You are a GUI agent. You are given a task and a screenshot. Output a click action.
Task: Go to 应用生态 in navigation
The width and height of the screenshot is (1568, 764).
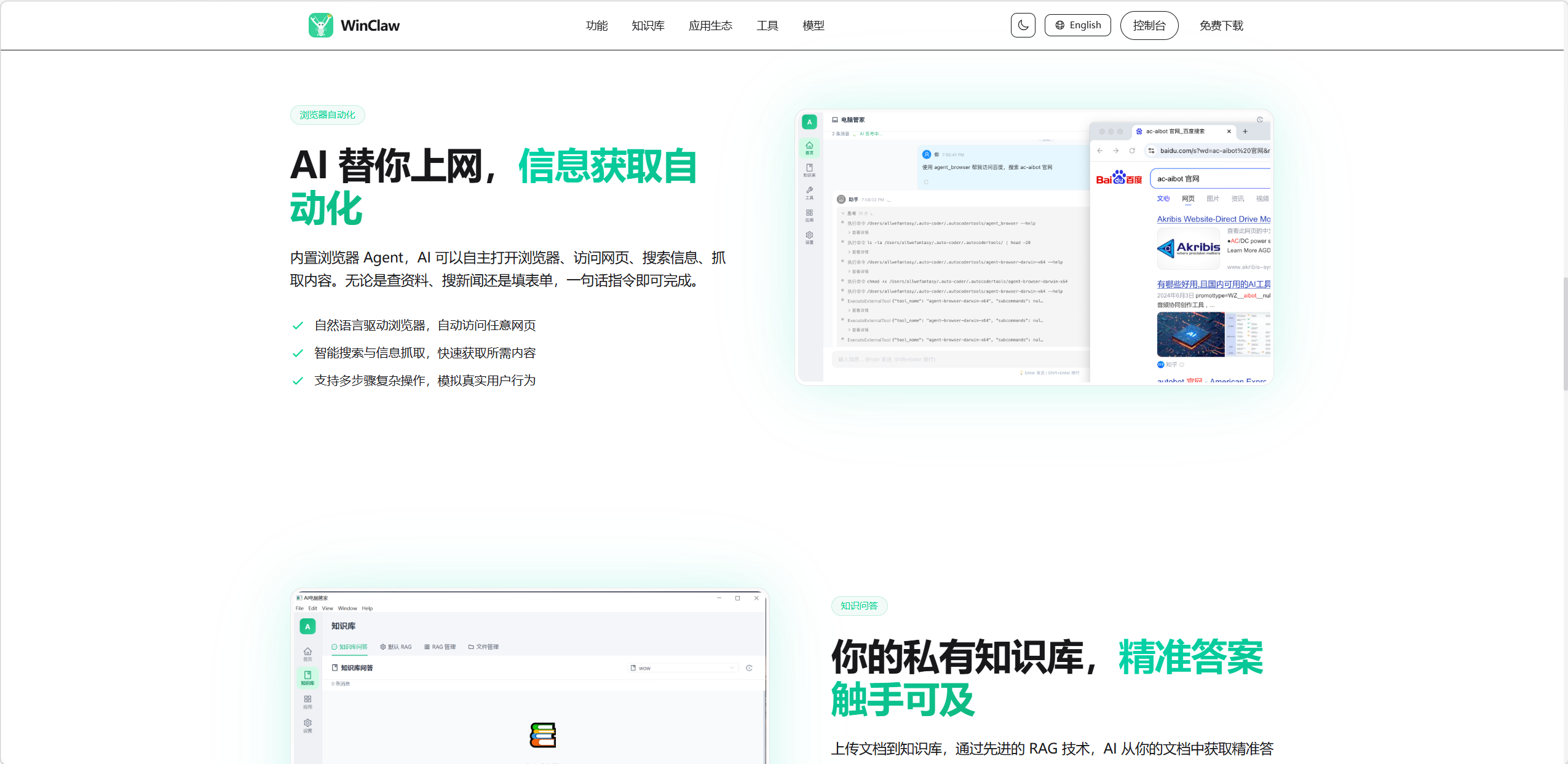click(x=710, y=25)
